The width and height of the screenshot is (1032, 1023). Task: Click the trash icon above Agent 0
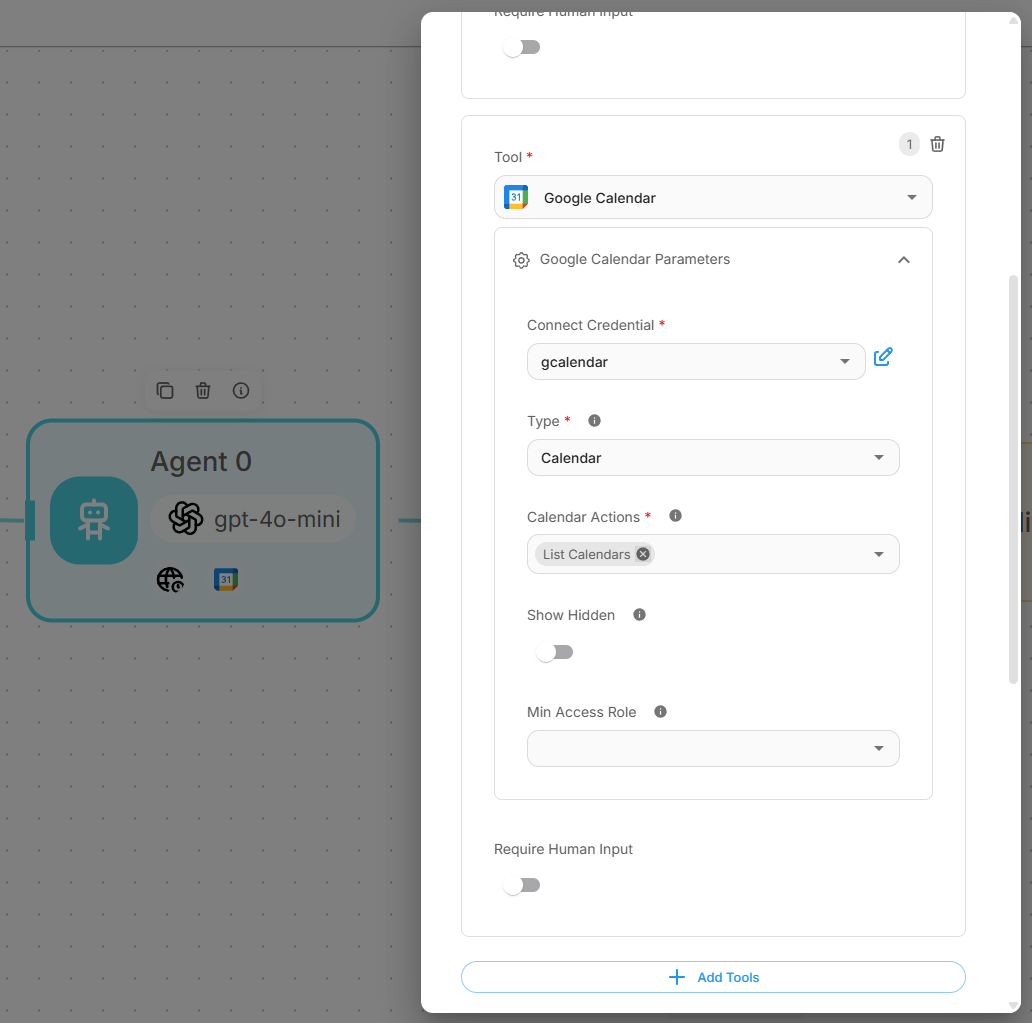(203, 391)
